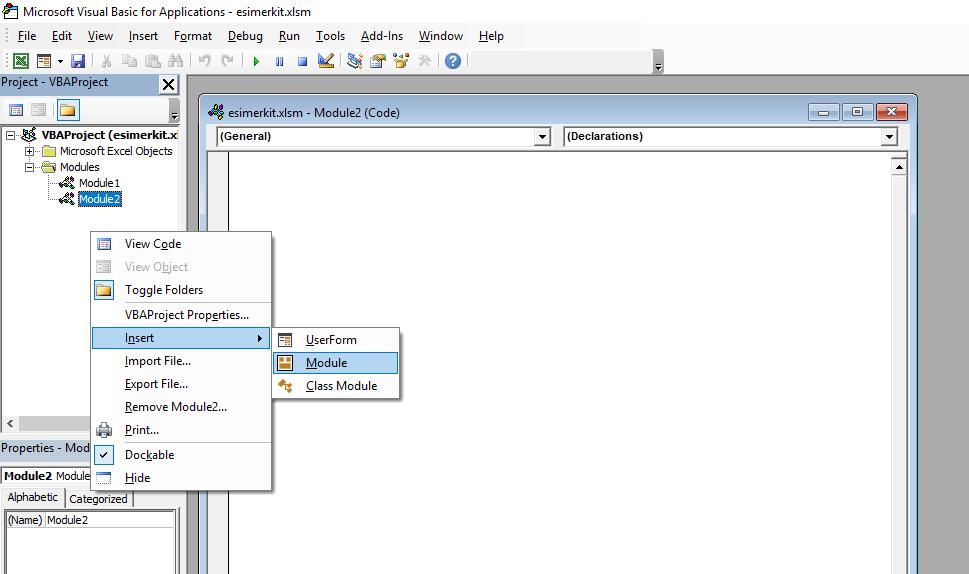Open VBA Help question mark icon
Screen dimensions: 969x574
(x=453, y=61)
